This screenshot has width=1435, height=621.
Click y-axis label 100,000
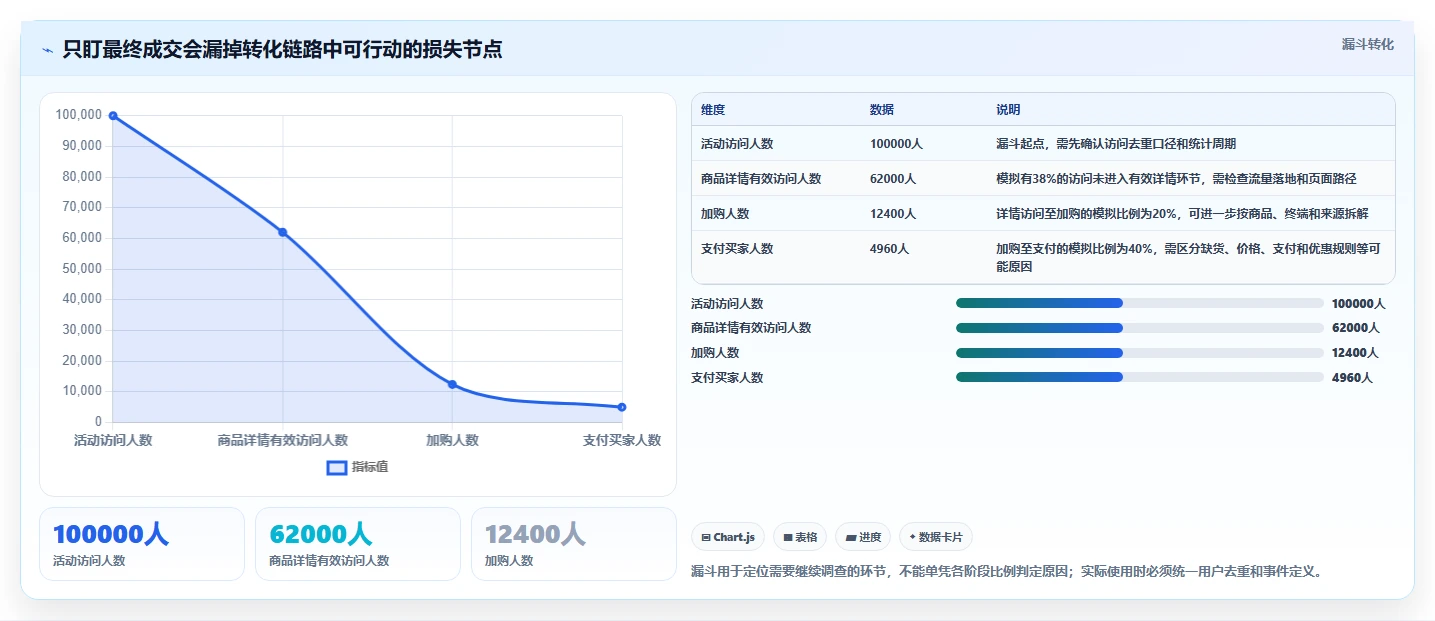[79, 115]
